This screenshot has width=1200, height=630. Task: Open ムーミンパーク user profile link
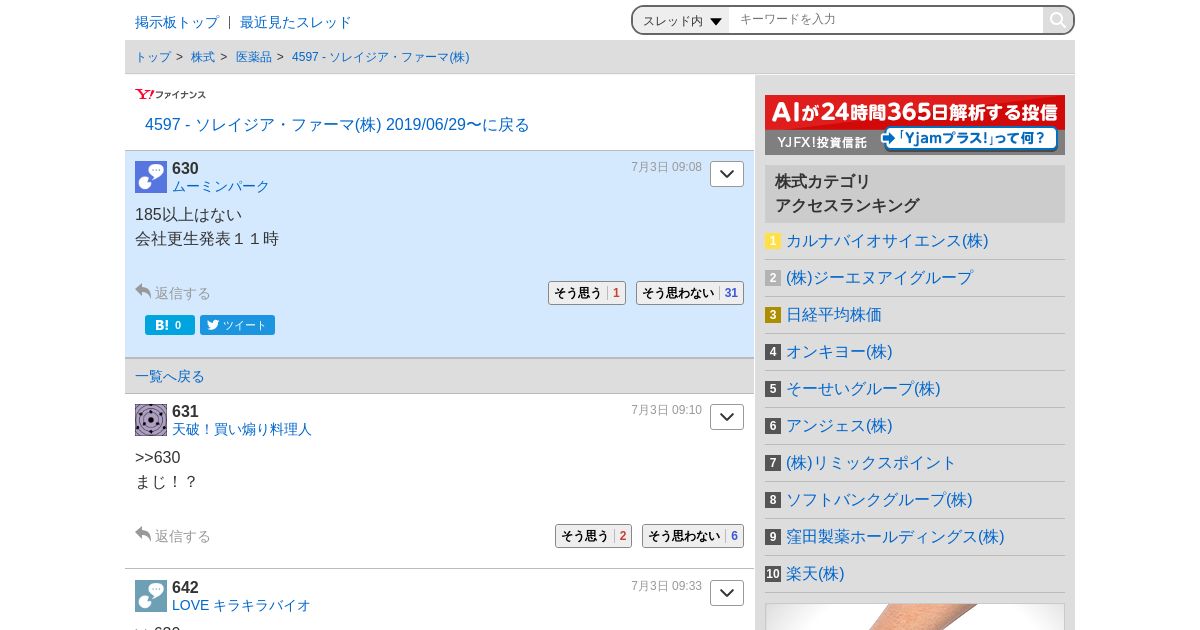click(221, 186)
